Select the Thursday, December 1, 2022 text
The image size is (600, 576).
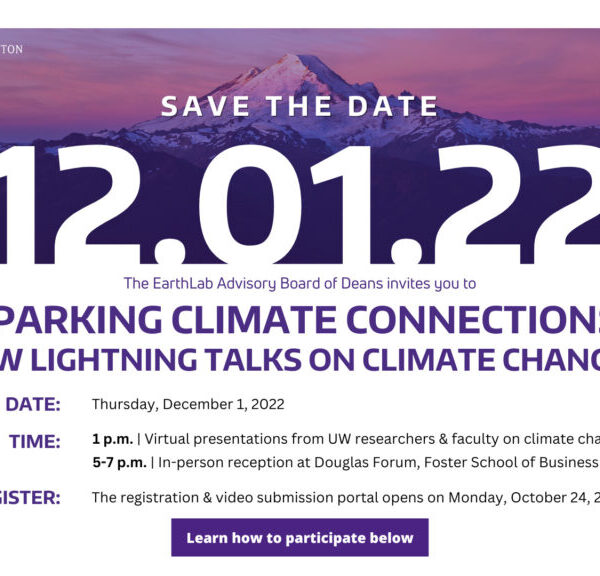[x=188, y=405]
